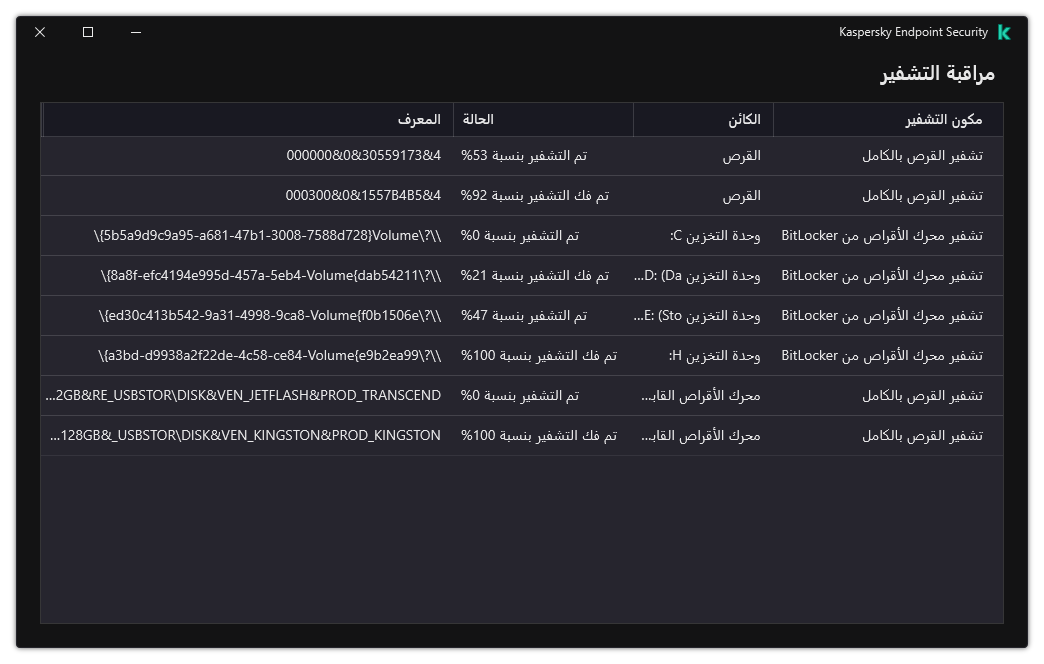Click the Kaspersky Endpoint Security logo icon

tap(1003, 31)
